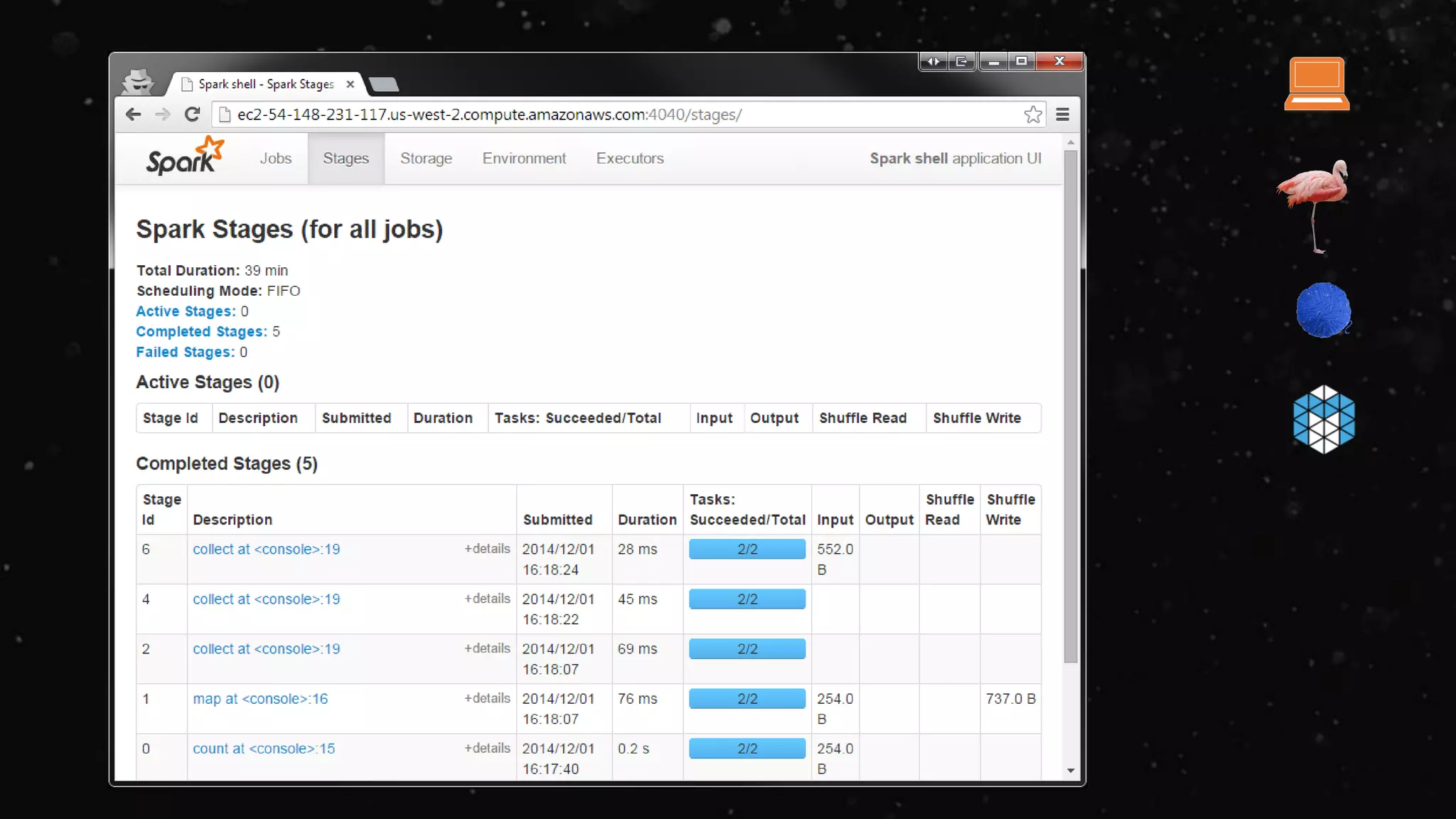The image size is (1456, 819).
Task: Expand +details for stage 6
Action: [487, 549]
